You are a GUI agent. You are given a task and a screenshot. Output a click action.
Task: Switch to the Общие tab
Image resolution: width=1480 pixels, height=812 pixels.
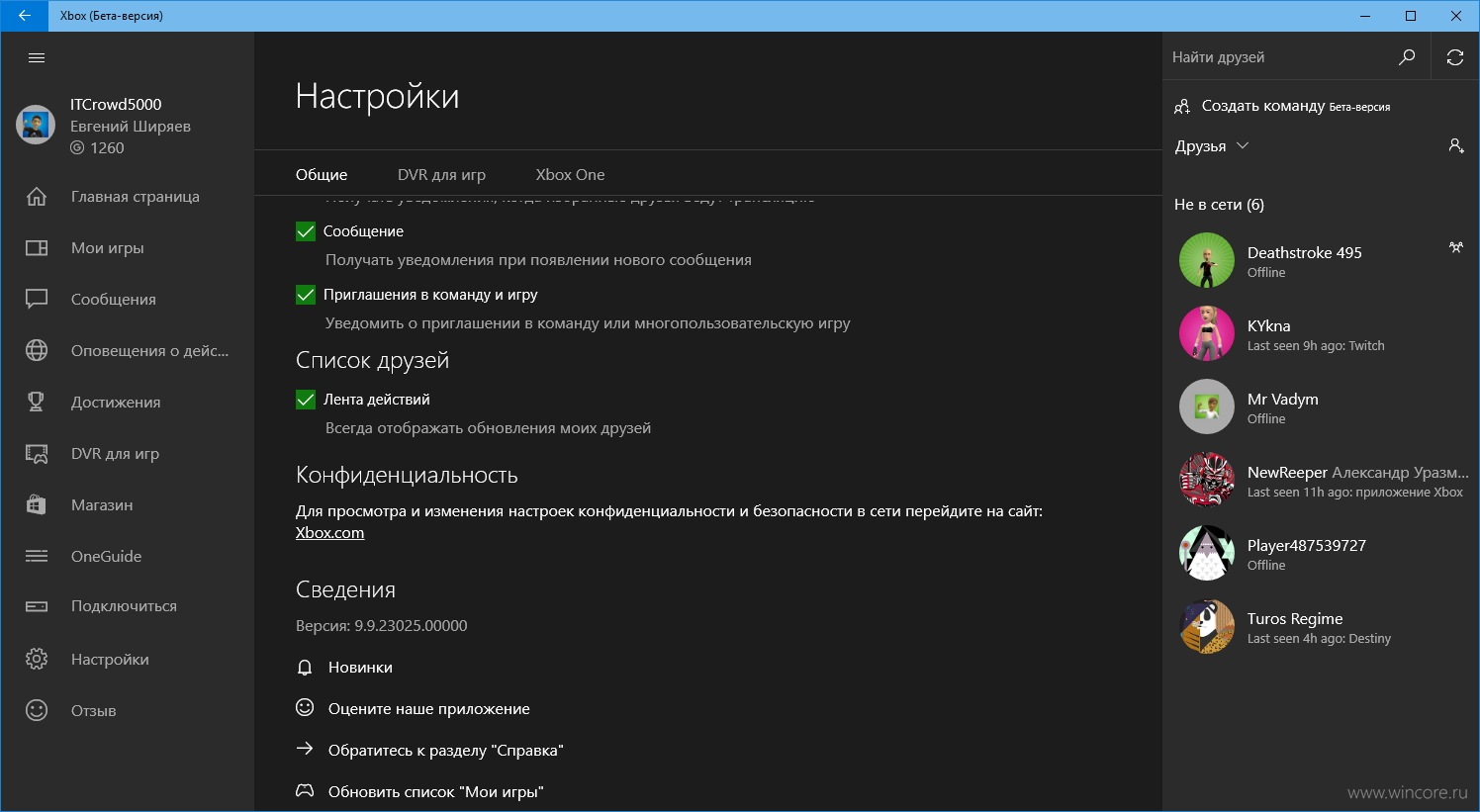pos(322,175)
